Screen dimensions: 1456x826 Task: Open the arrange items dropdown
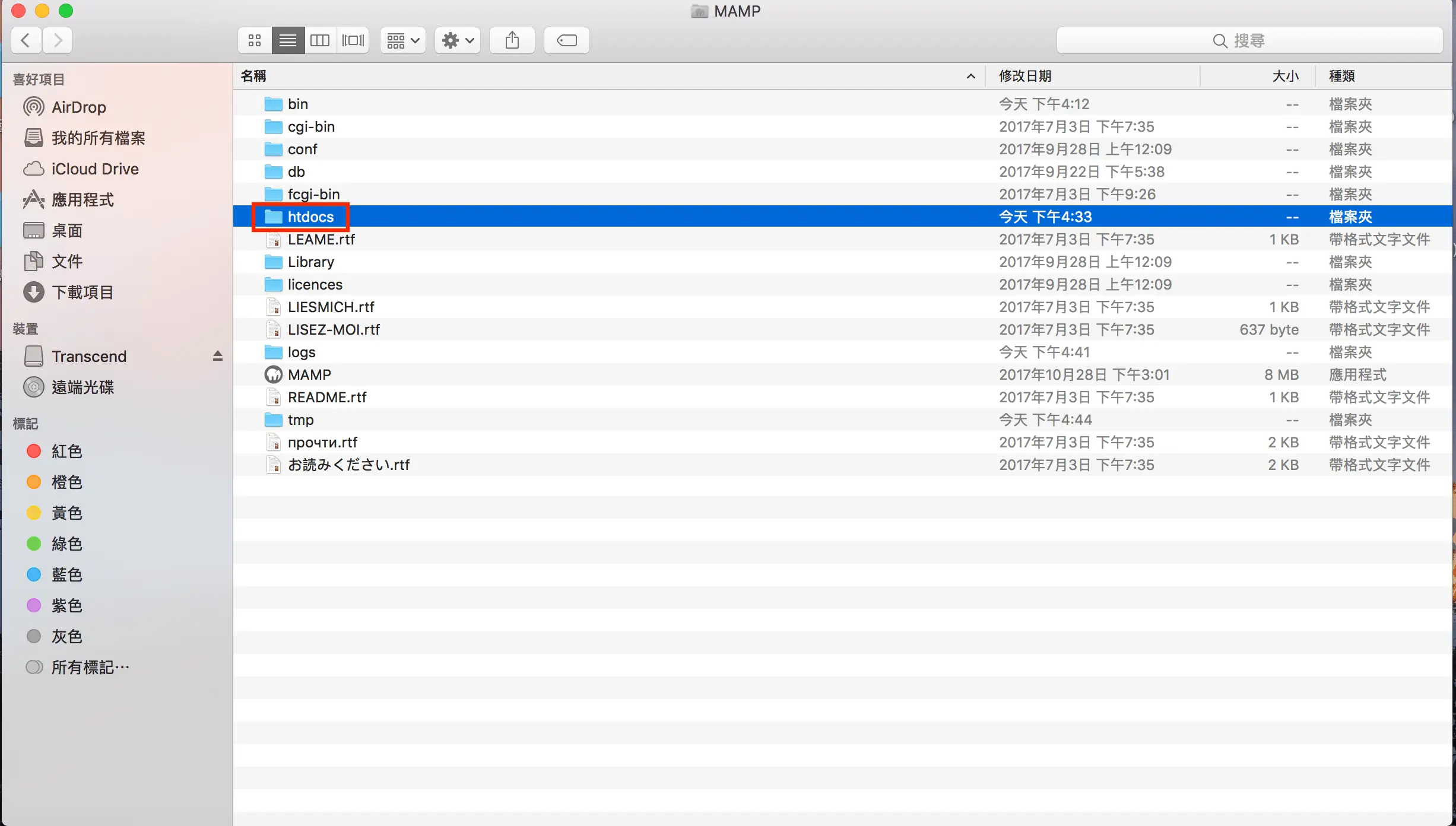click(x=403, y=40)
